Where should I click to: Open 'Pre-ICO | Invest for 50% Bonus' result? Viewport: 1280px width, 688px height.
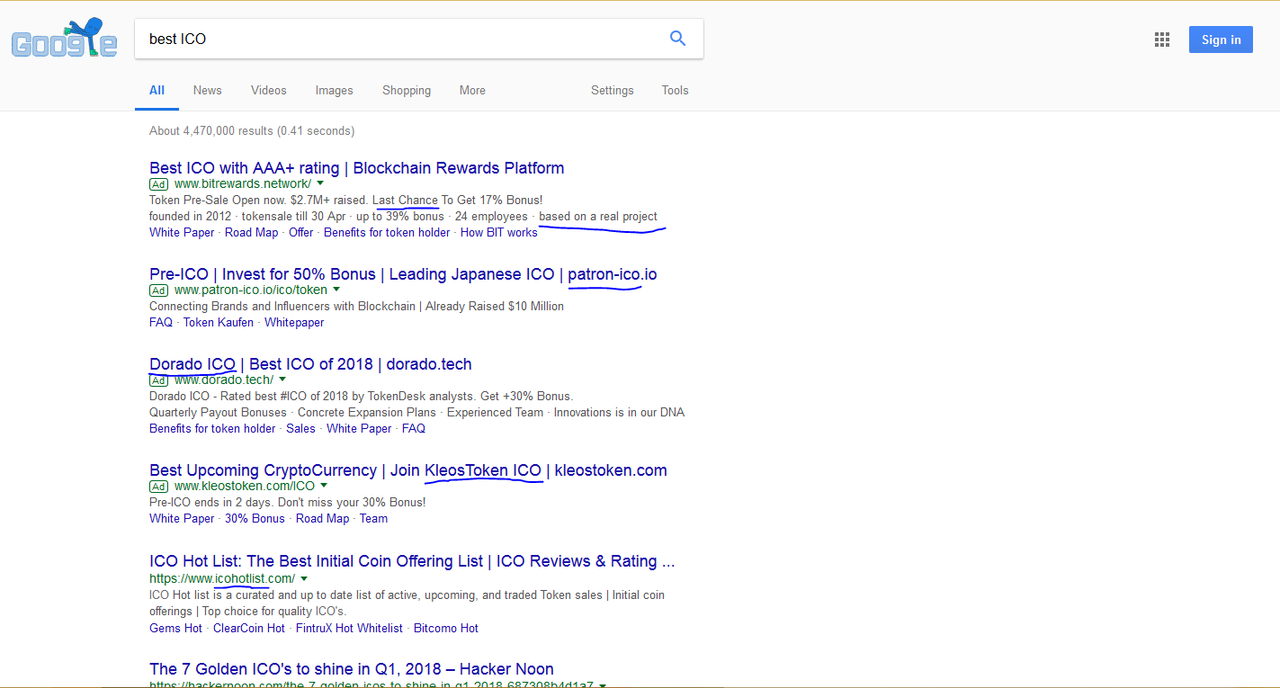click(403, 274)
